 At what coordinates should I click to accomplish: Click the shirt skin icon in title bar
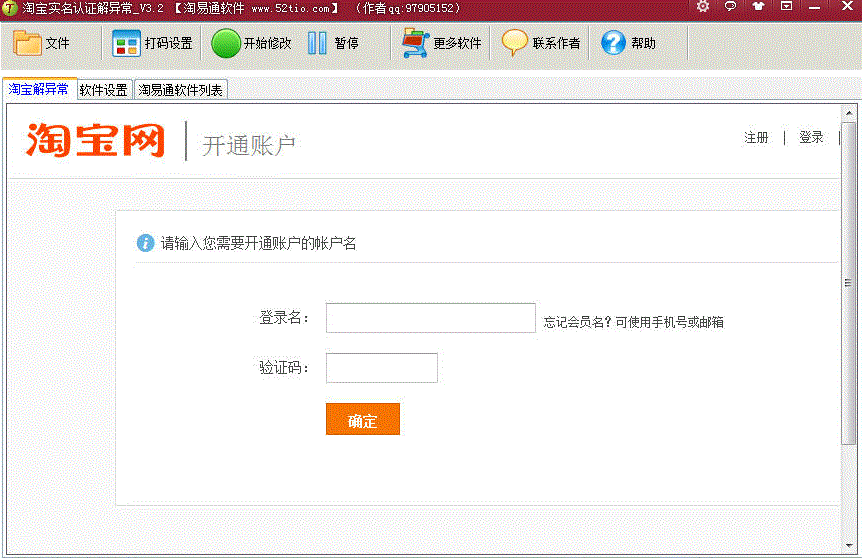[x=759, y=7]
